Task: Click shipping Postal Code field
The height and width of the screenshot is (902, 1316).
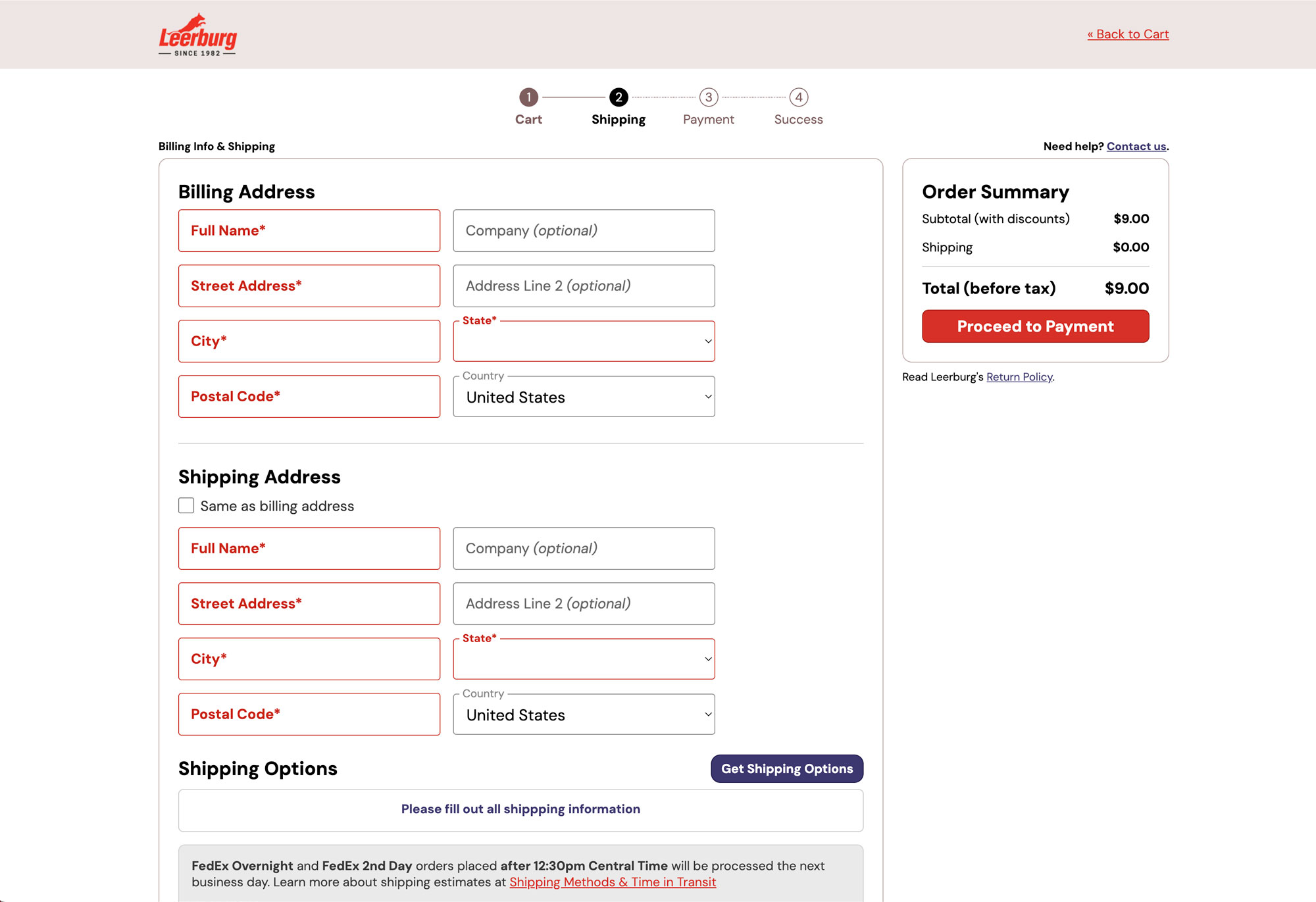Action: 309,714
